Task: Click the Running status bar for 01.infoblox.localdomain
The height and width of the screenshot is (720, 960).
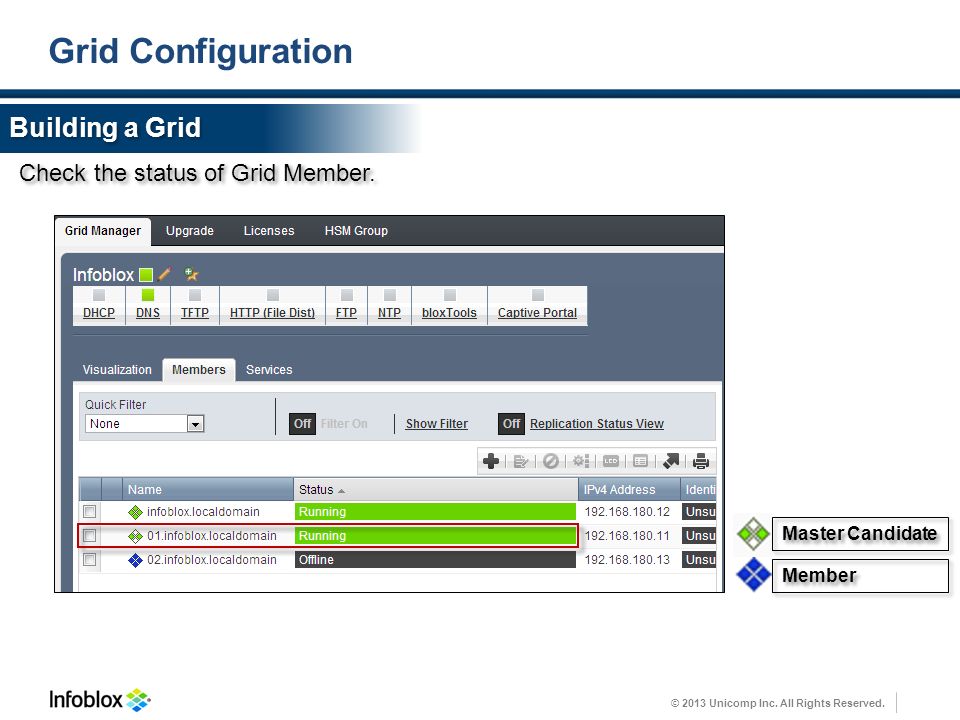Action: pyautogui.click(x=435, y=536)
